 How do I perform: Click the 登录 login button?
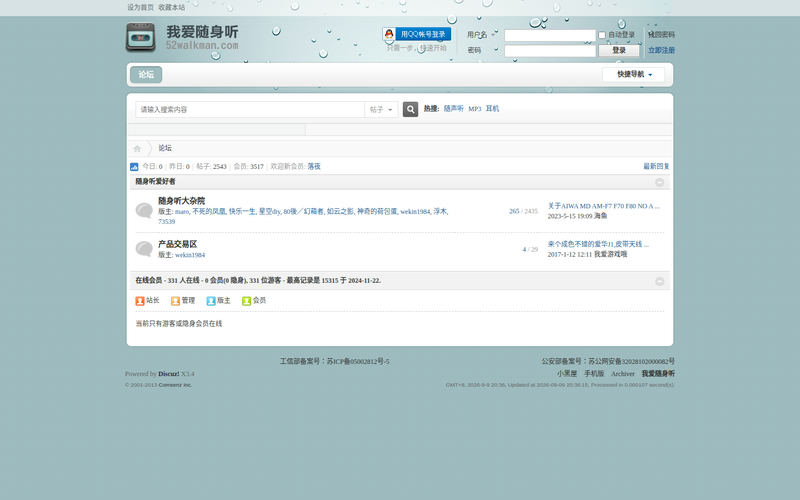[x=619, y=50]
